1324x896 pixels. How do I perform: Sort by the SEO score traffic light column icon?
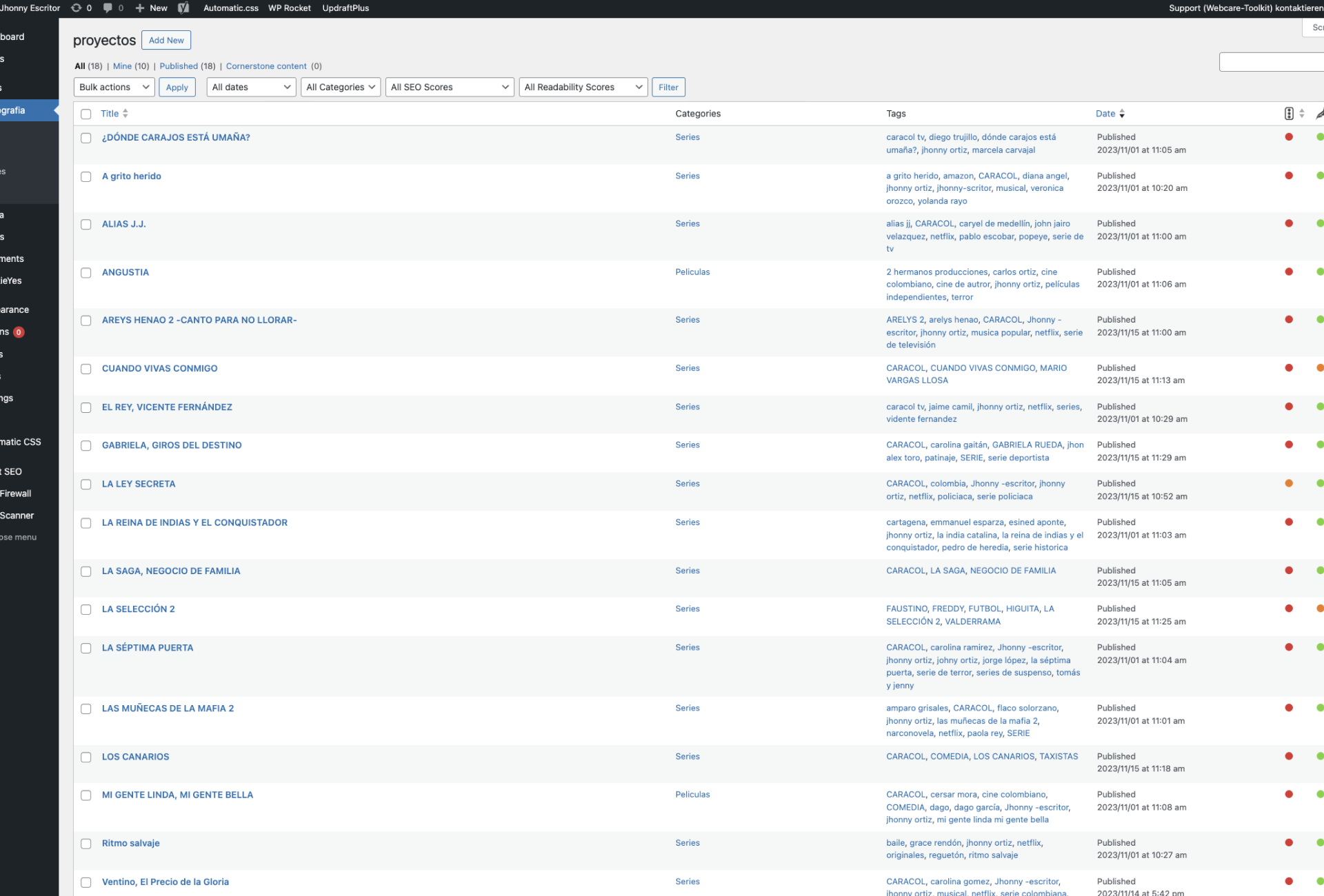pyautogui.click(x=1289, y=114)
